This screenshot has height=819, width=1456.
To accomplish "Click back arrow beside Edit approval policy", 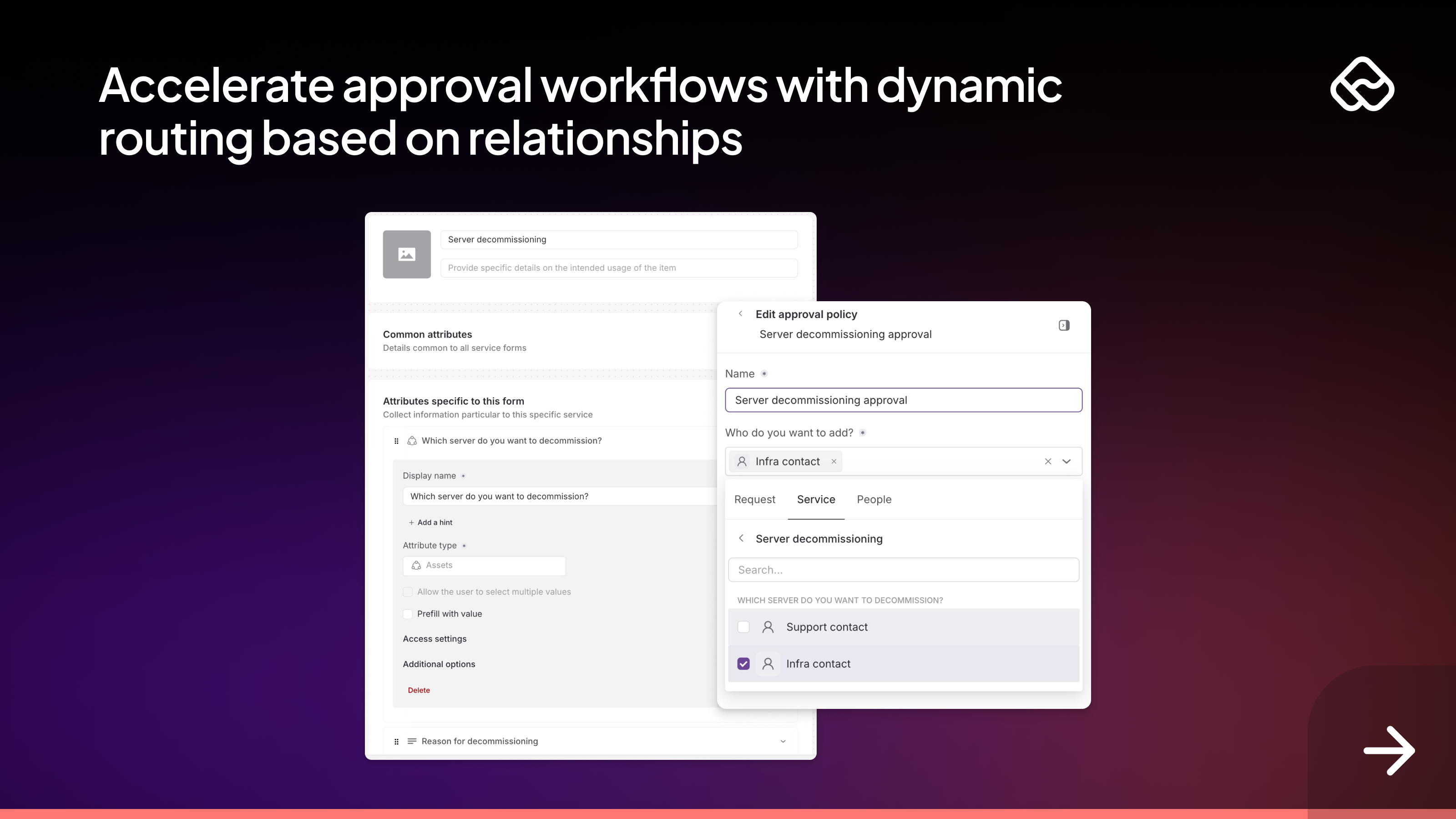I will [x=740, y=313].
